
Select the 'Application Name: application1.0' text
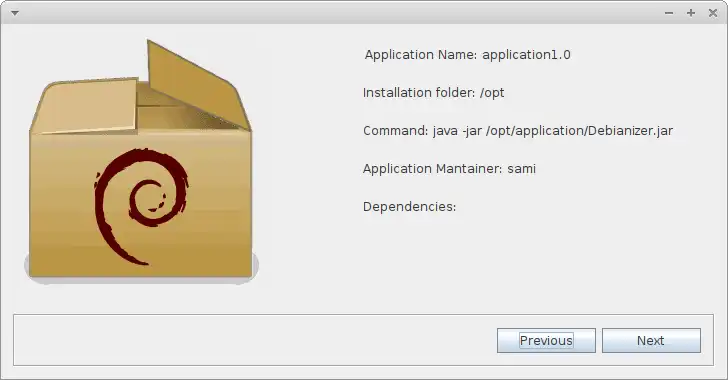pyautogui.click(x=468, y=55)
